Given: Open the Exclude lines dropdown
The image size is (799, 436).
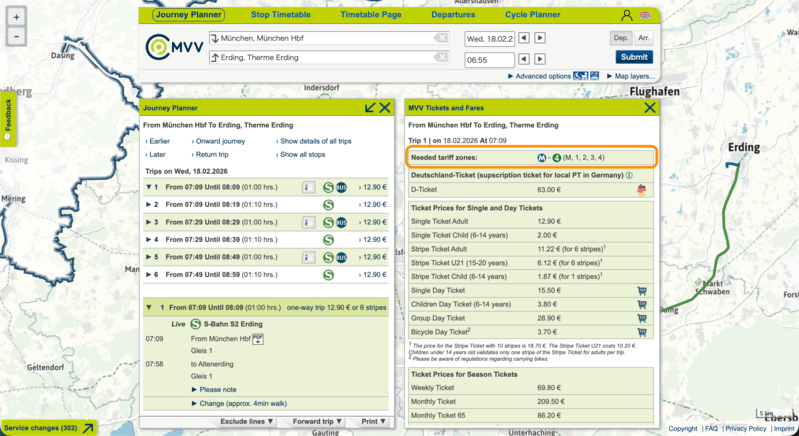Looking at the screenshot, I should (248, 422).
